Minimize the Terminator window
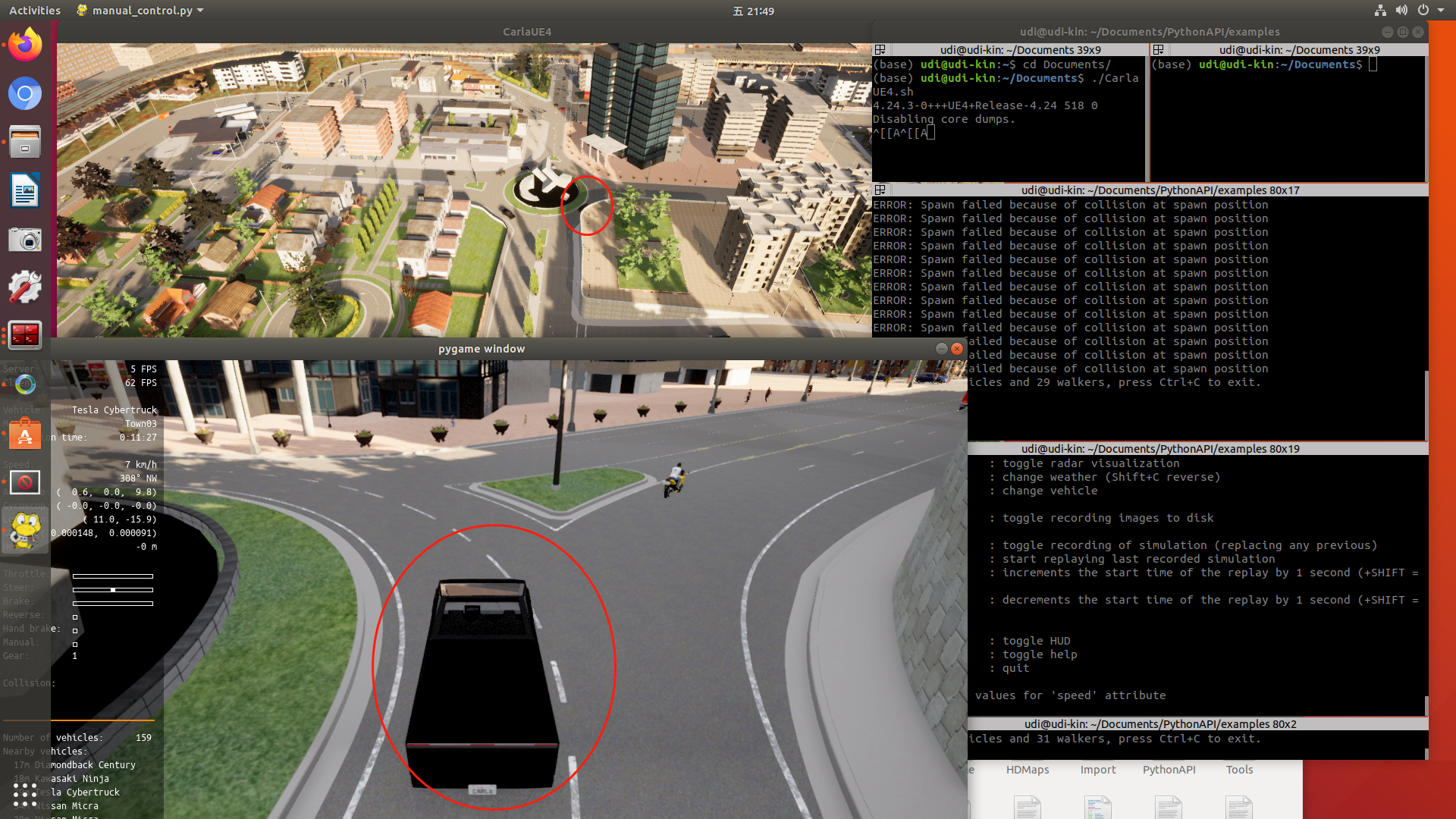 click(1387, 32)
